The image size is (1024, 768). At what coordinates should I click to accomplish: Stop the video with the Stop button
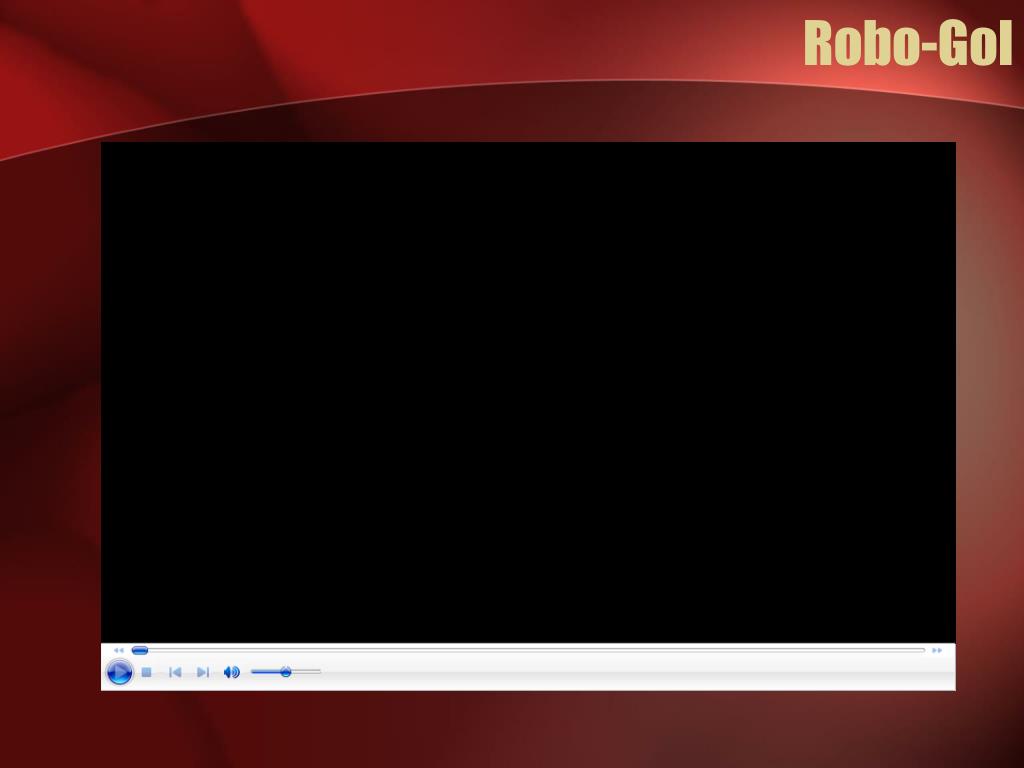147,672
